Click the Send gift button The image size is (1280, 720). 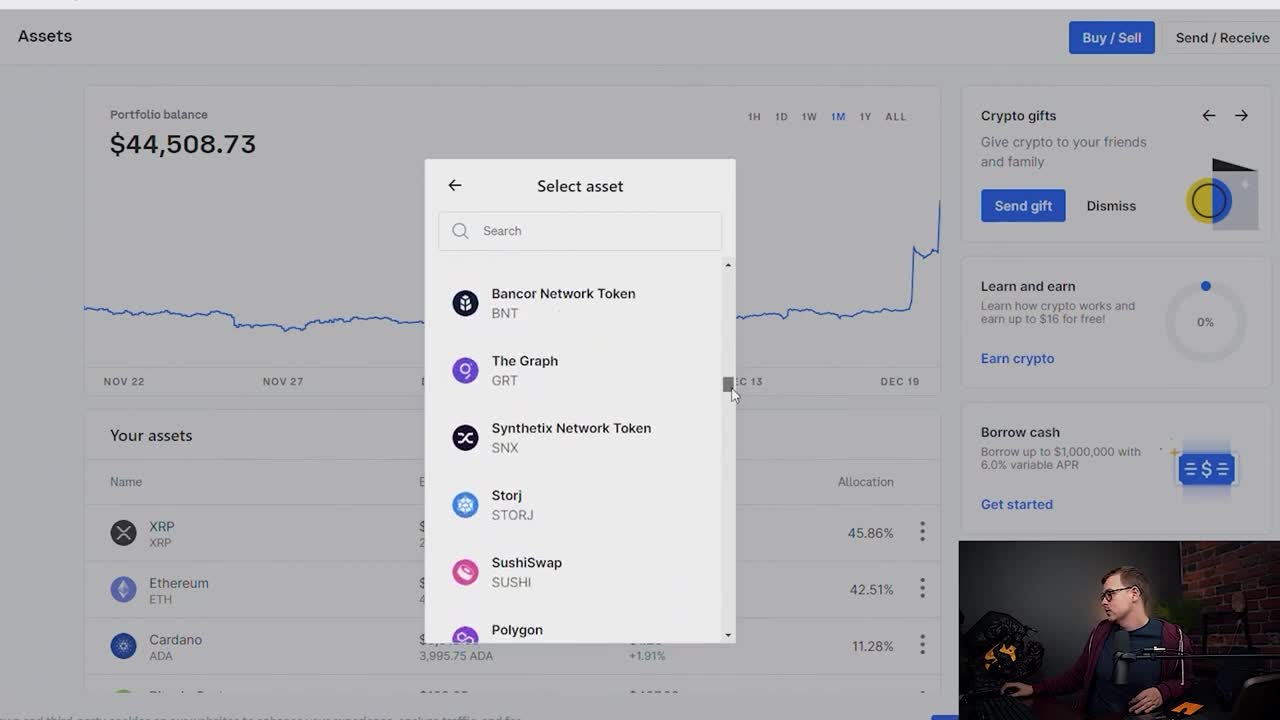[1023, 206]
